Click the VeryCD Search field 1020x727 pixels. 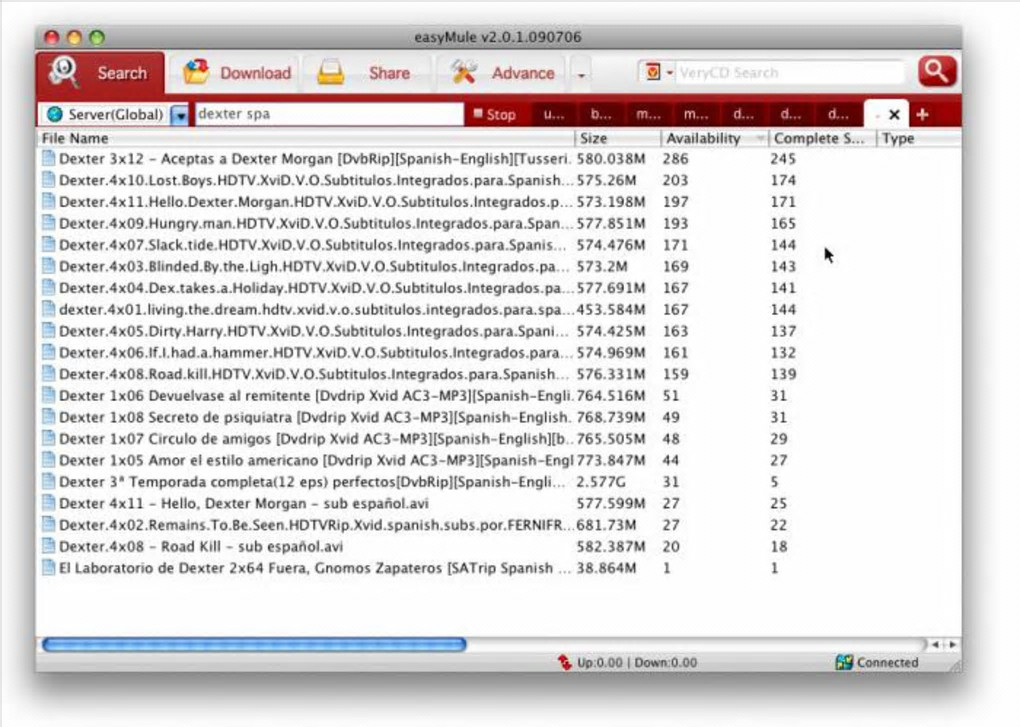point(790,72)
